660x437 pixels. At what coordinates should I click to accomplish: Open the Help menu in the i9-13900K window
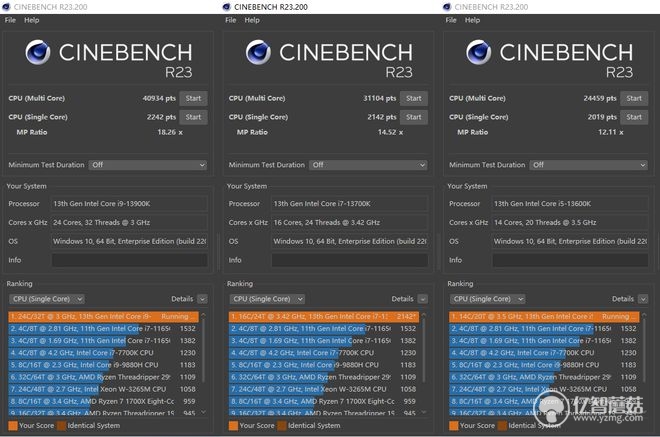click(32, 20)
